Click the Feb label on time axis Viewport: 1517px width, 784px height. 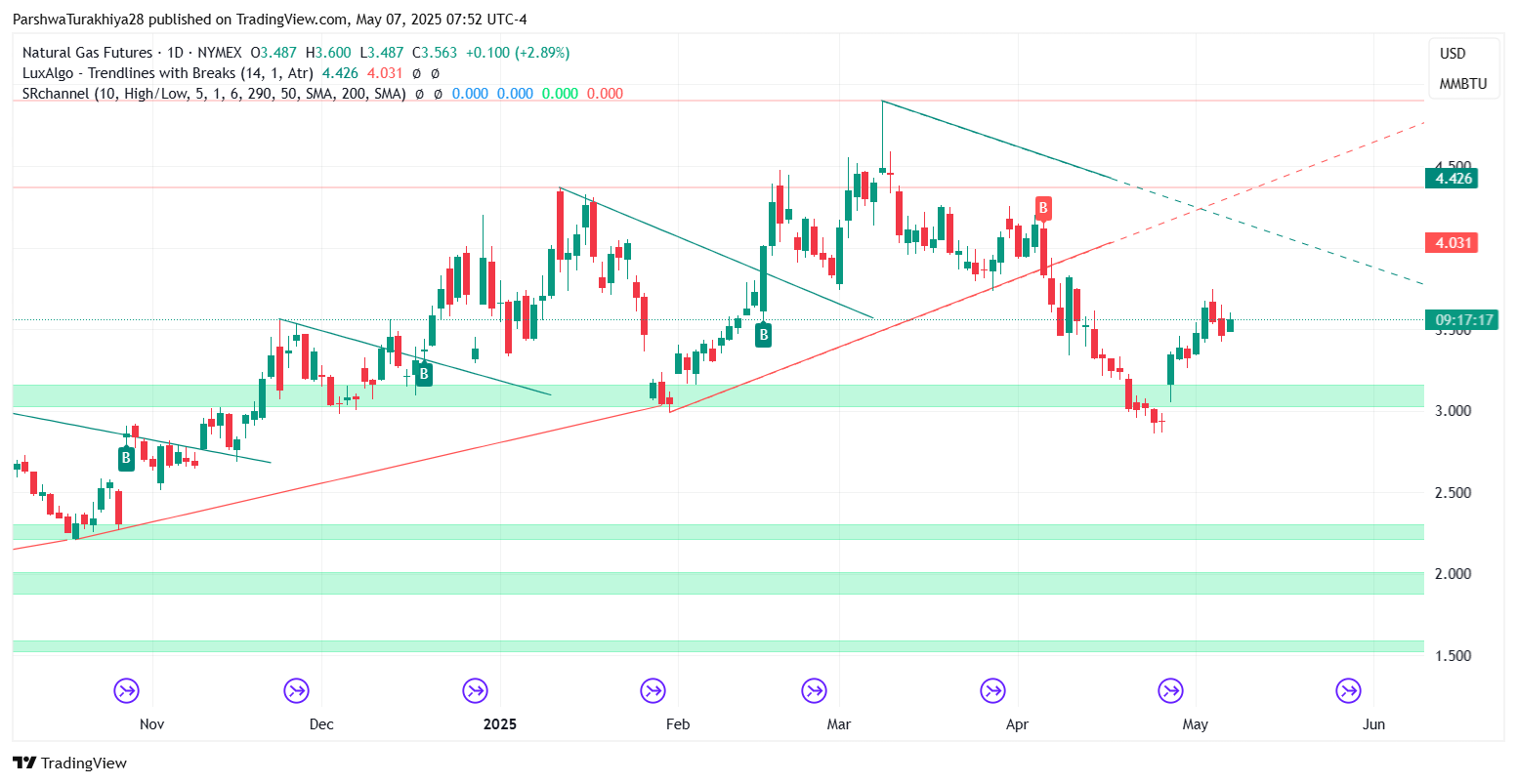pyautogui.click(x=677, y=724)
